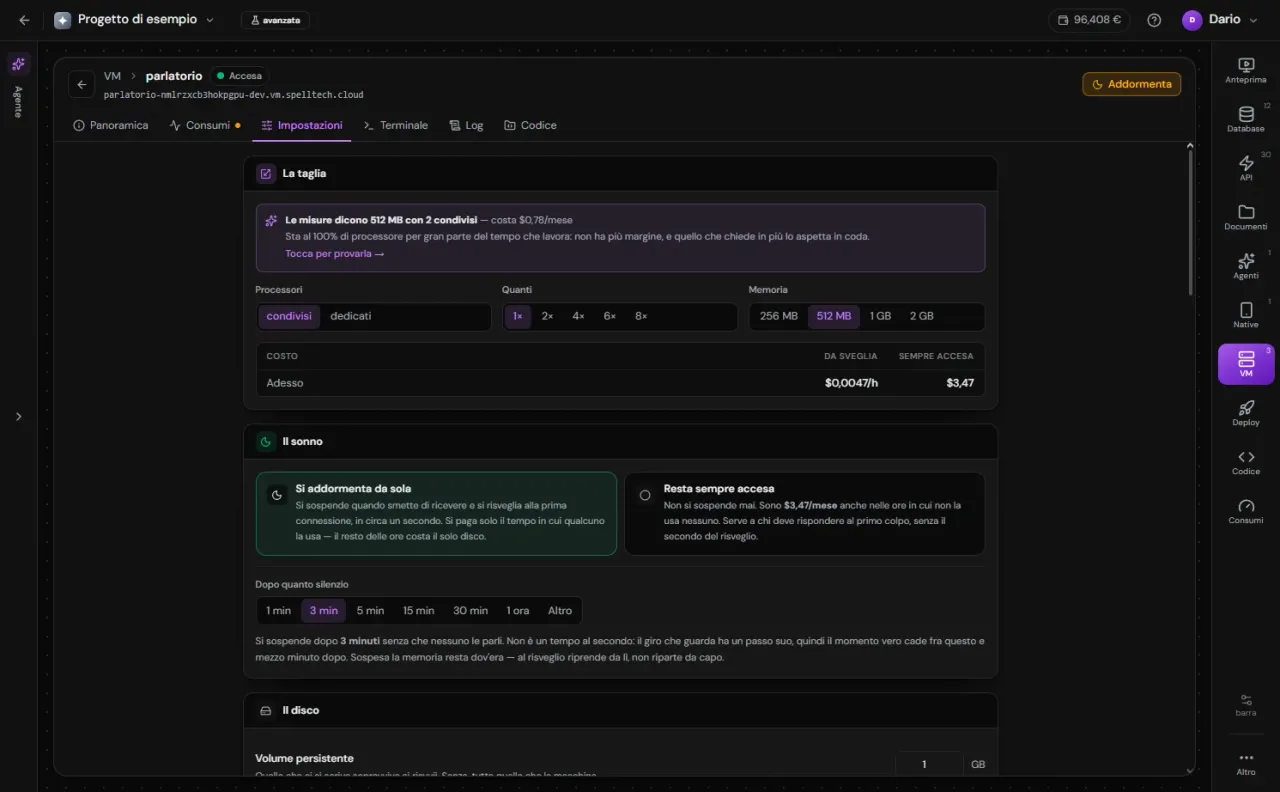The width and height of the screenshot is (1280, 792).
Task: Click the settings page vertical scrollbar
Action: click(1189, 220)
